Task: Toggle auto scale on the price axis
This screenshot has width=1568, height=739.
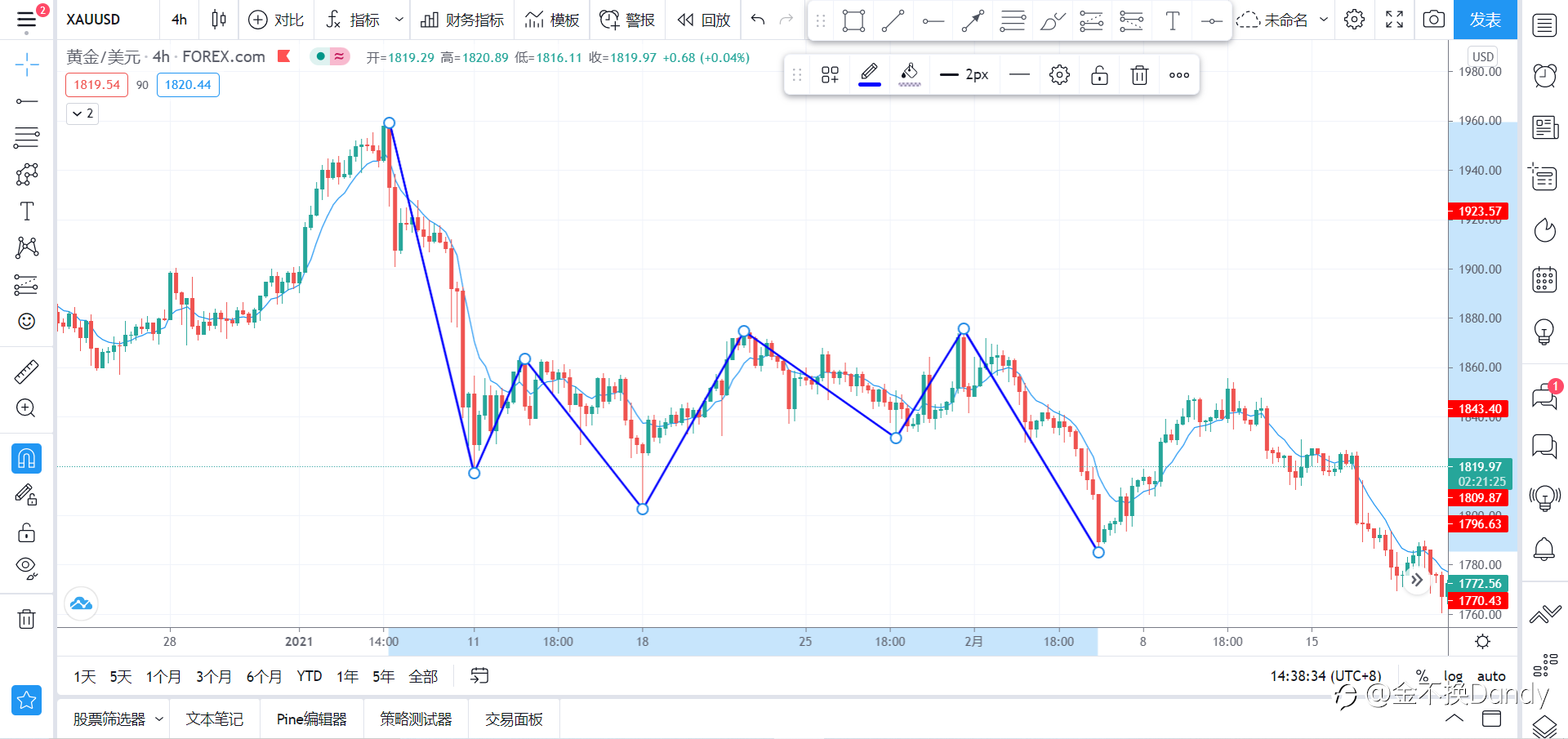Action: click(x=1491, y=676)
